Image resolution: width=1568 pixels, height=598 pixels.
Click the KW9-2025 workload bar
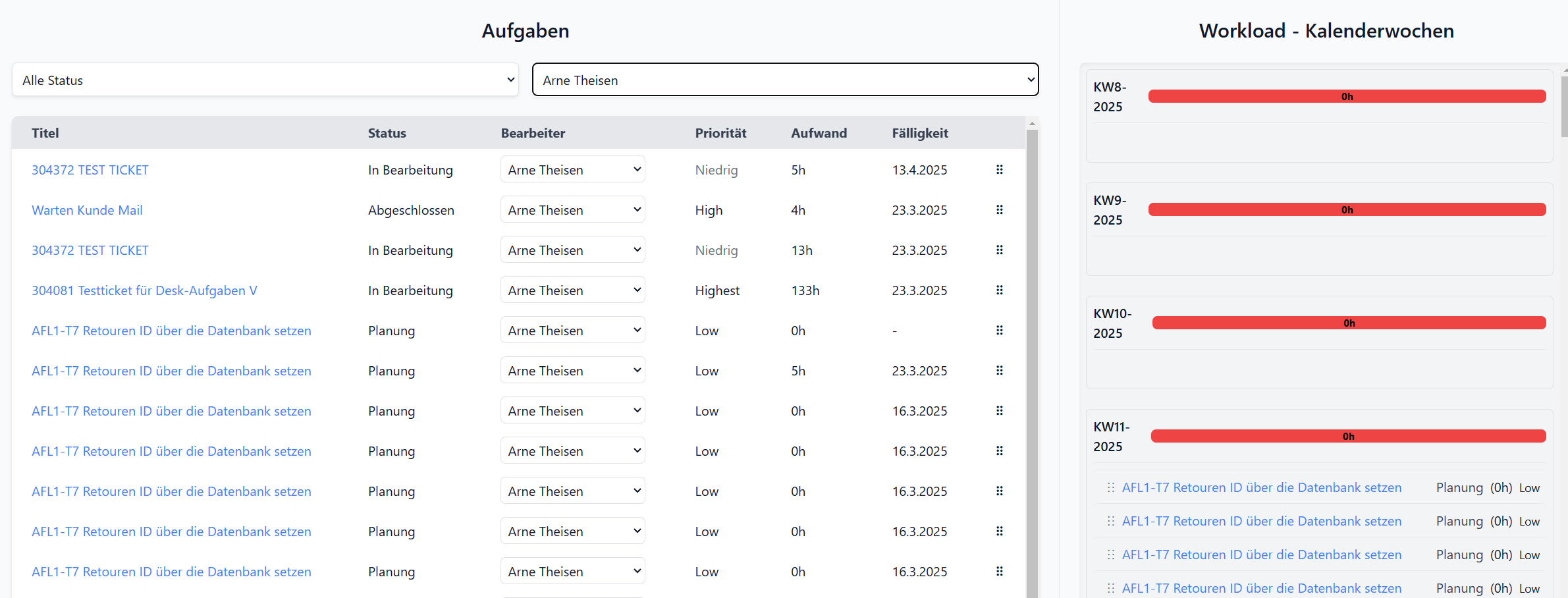tap(1347, 209)
